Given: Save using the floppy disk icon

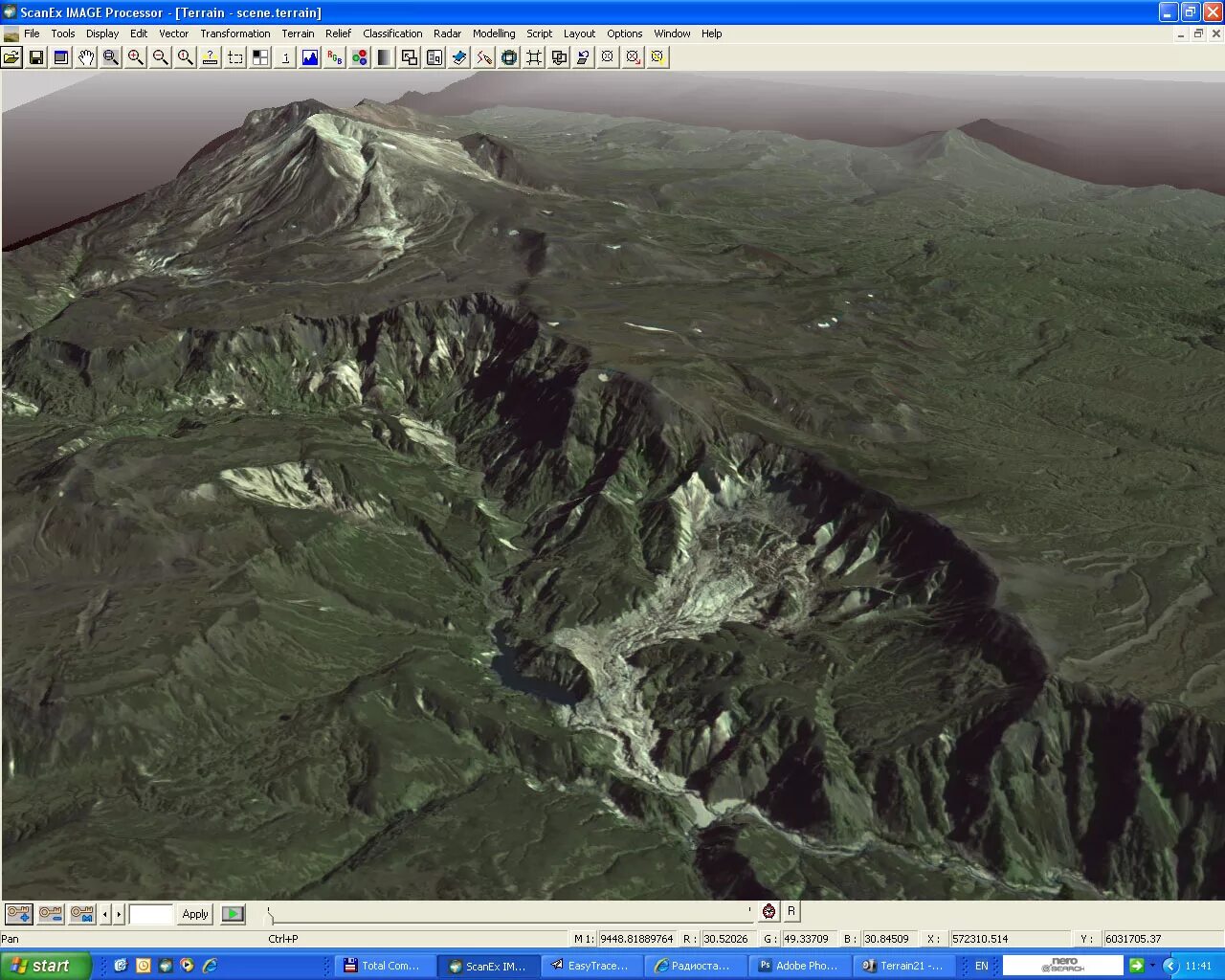Looking at the screenshot, I should (36, 57).
